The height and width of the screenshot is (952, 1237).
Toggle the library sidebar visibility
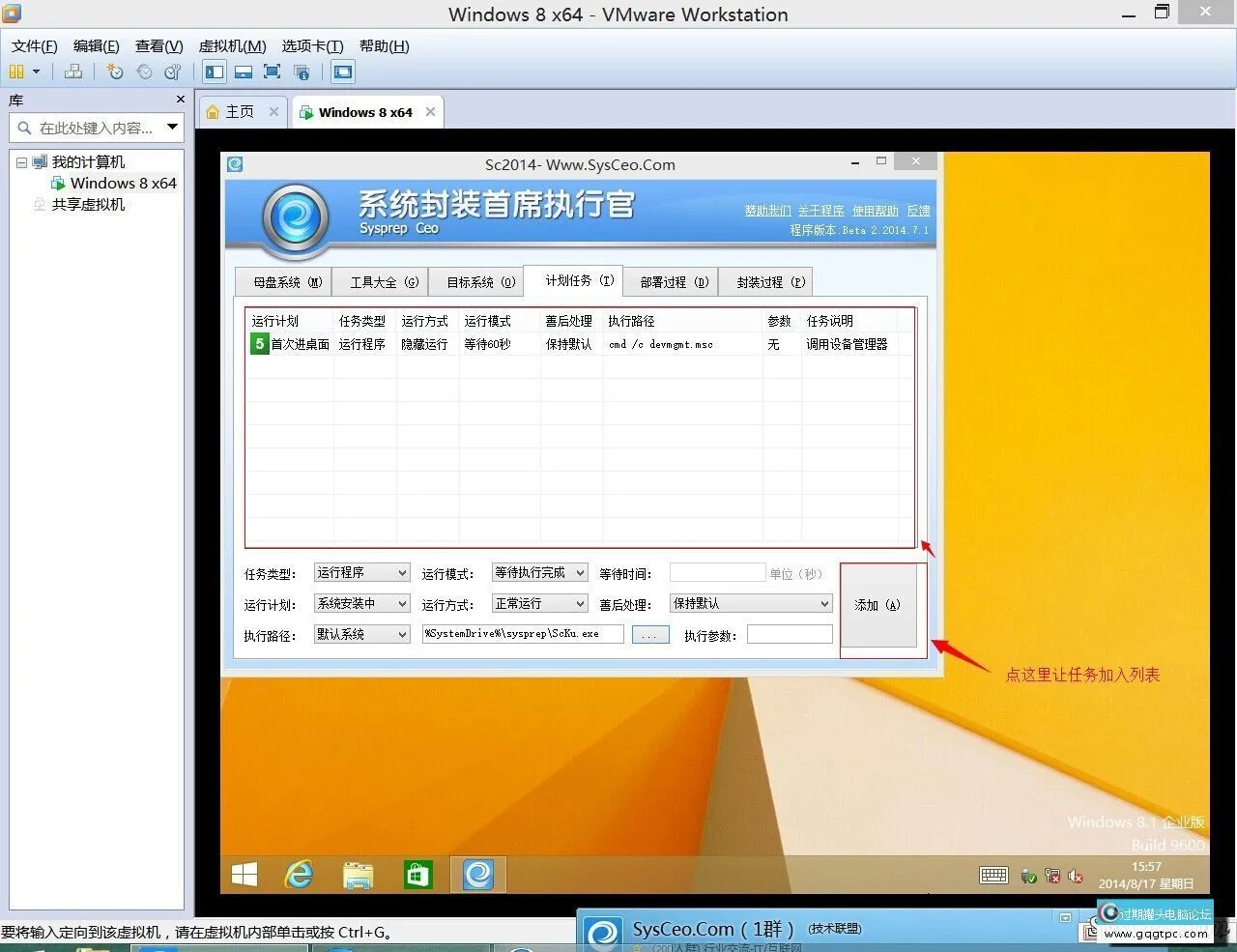click(x=214, y=71)
